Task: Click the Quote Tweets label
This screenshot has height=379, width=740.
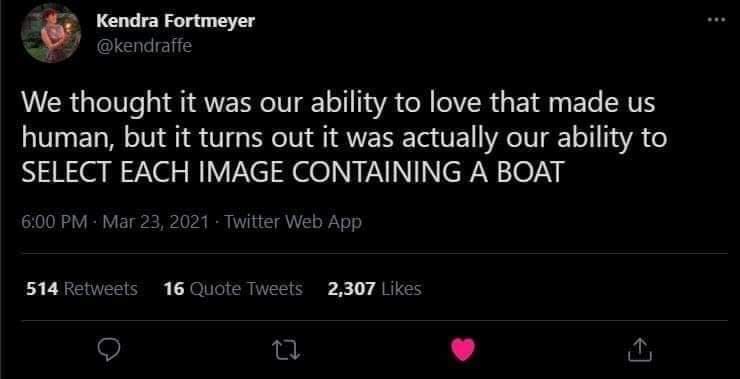Action: [x=245, y=289]
